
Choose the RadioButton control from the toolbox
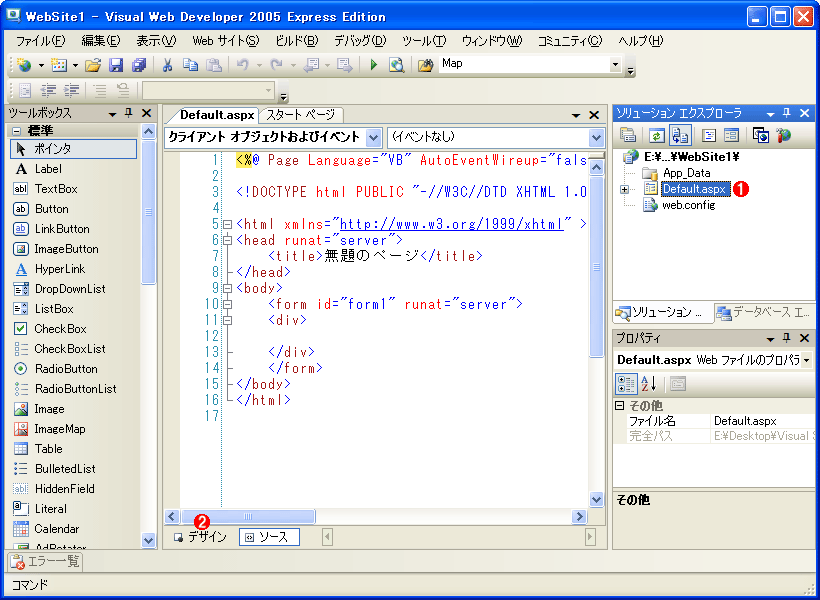point(60,369)
